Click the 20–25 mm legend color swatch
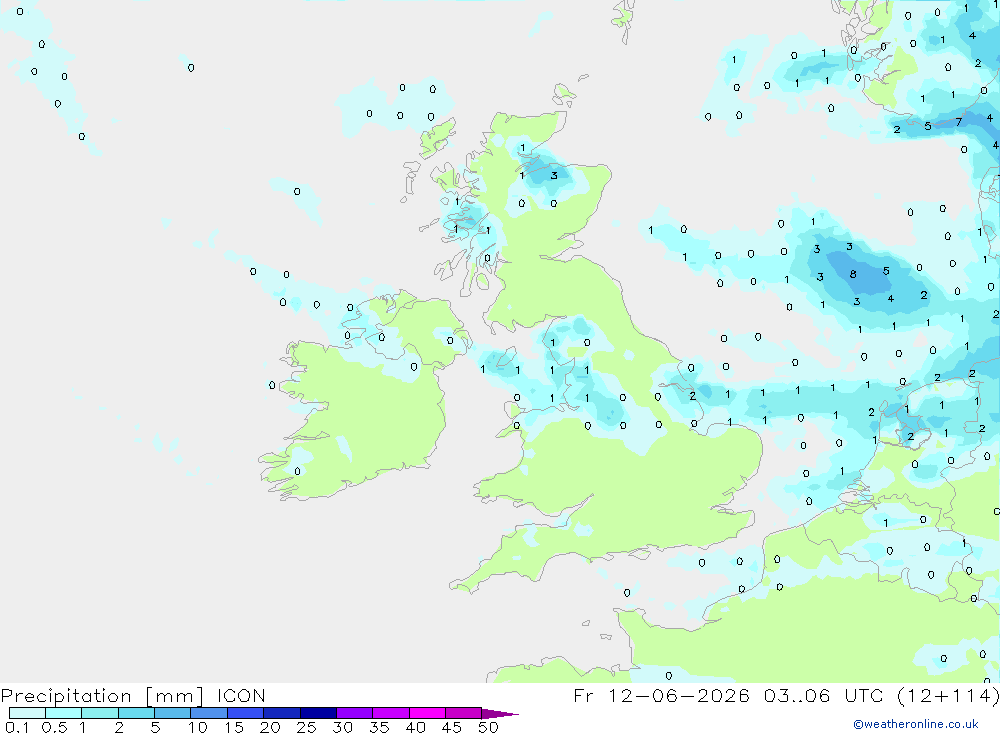The height and width of the screenshot is (733, 1000). pos(282,713)
